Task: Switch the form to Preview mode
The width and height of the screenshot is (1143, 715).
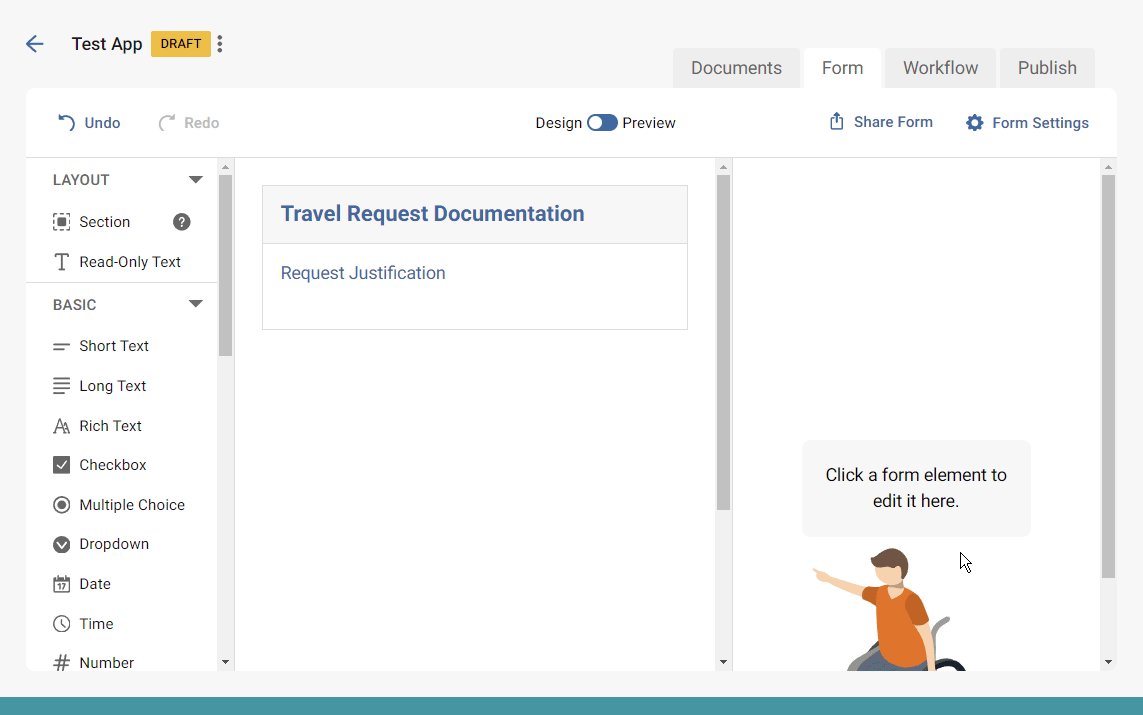Action: 602,121
